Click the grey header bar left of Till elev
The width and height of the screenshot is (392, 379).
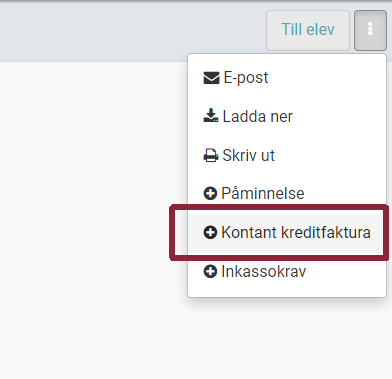132,32
